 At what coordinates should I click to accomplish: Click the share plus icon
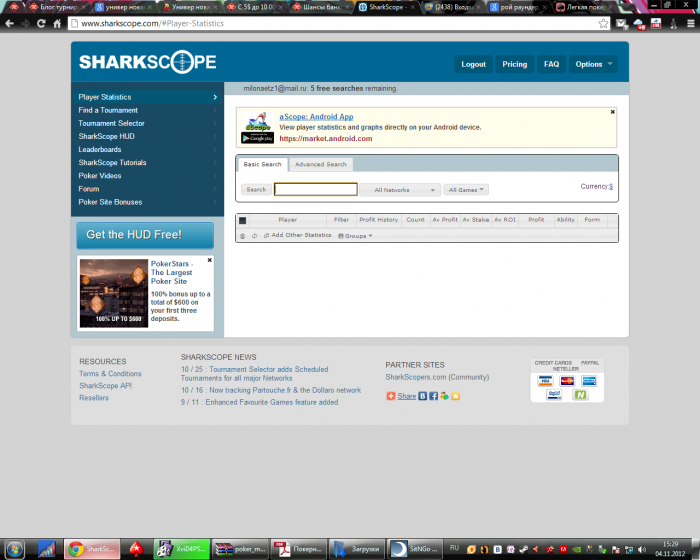click(x=391, y=396)
